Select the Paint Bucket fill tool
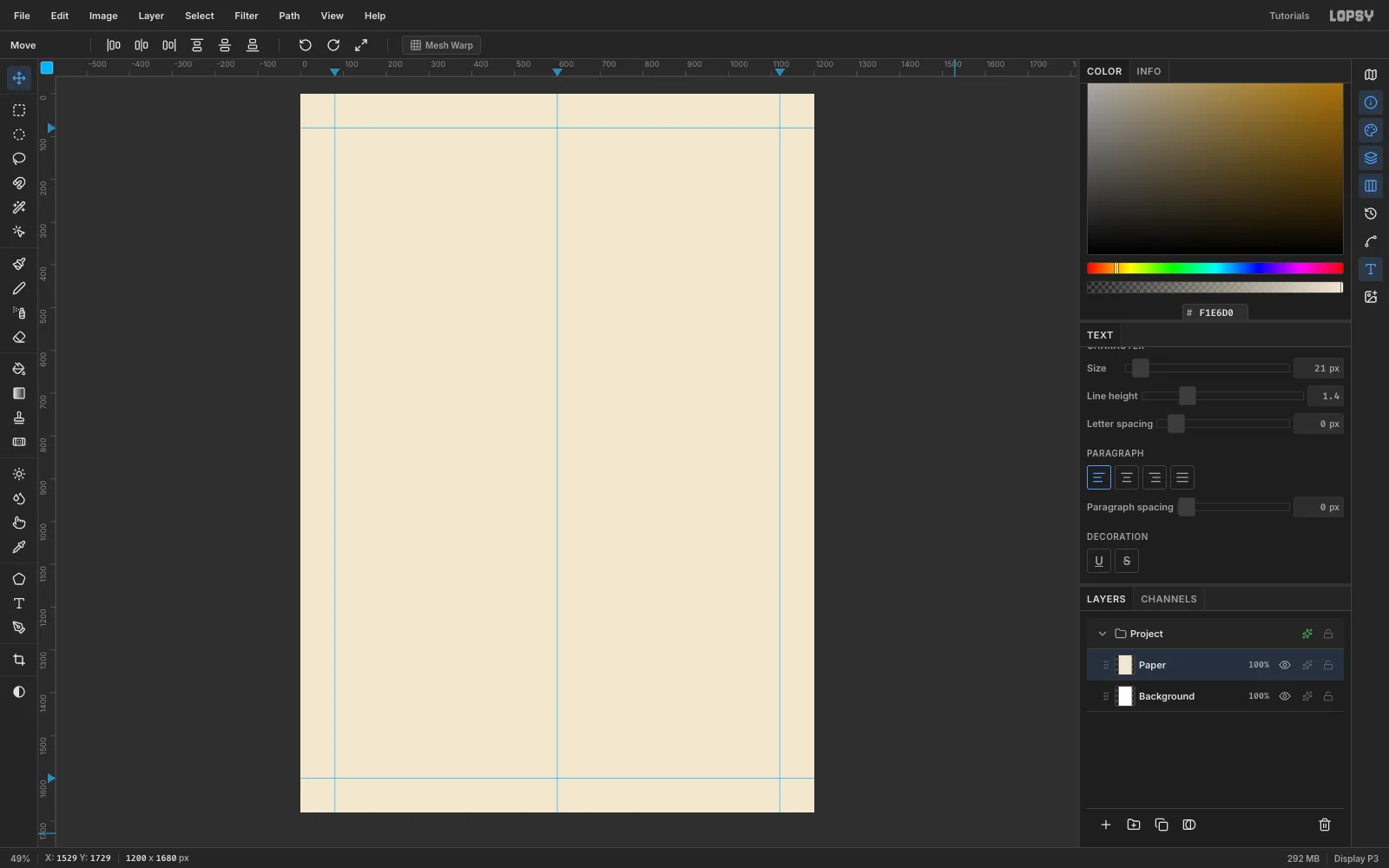 pos(19,369)
